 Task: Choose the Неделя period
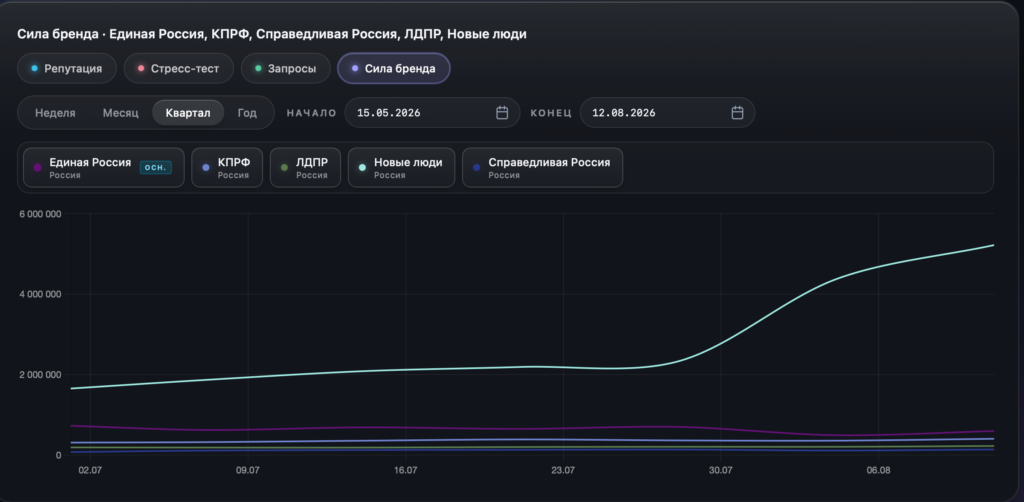point(55,113)
